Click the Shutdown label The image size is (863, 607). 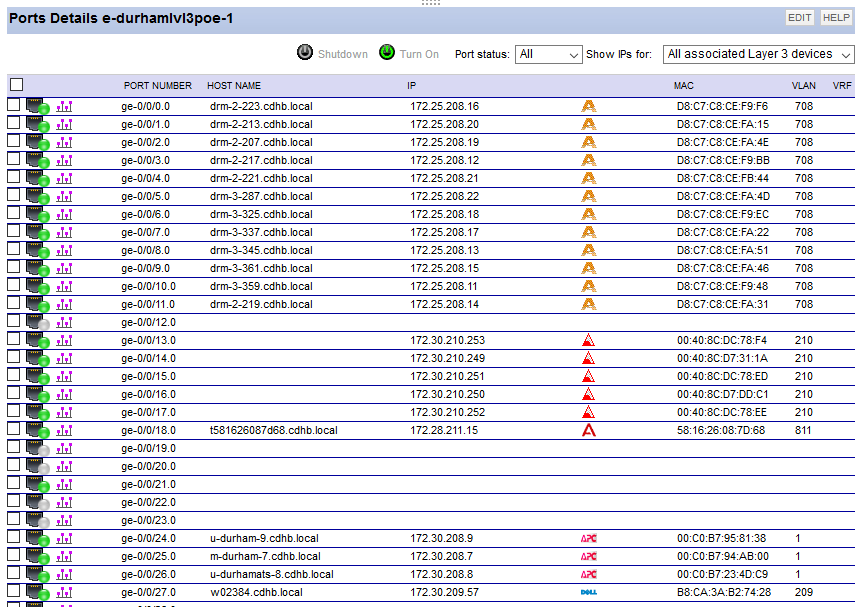point(343,54)
